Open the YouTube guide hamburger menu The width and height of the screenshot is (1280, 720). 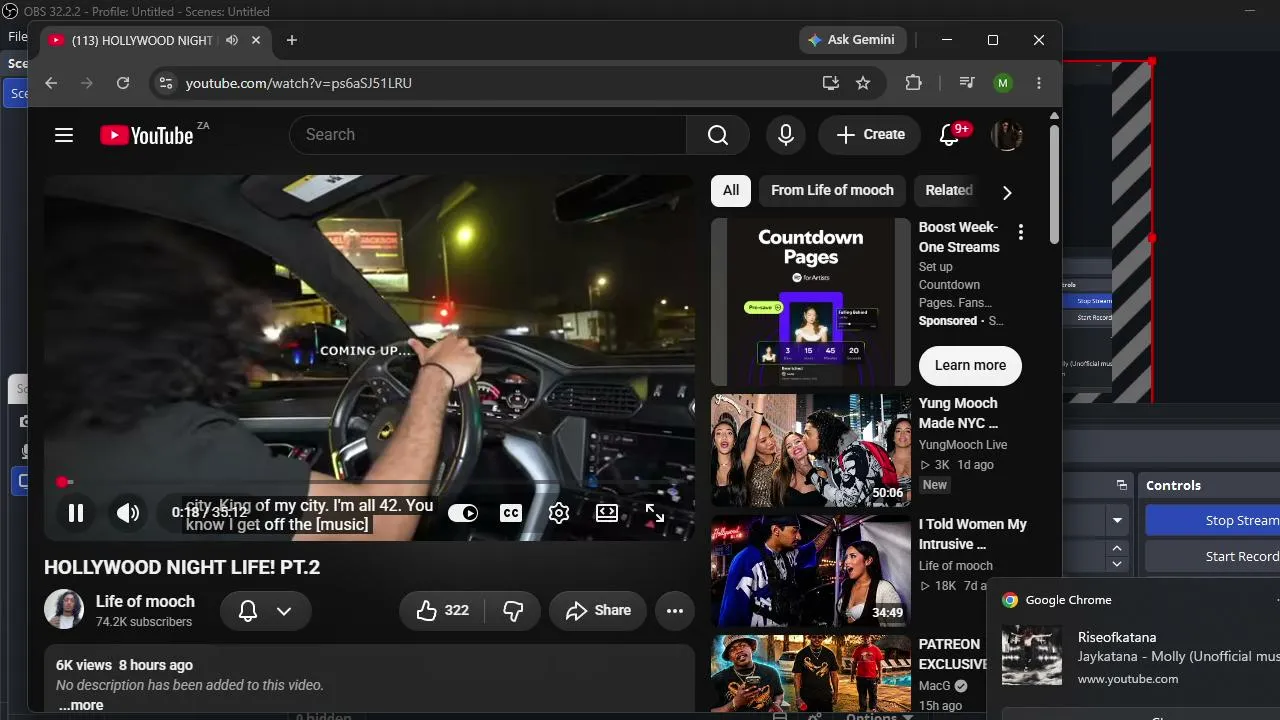(64, 135)
